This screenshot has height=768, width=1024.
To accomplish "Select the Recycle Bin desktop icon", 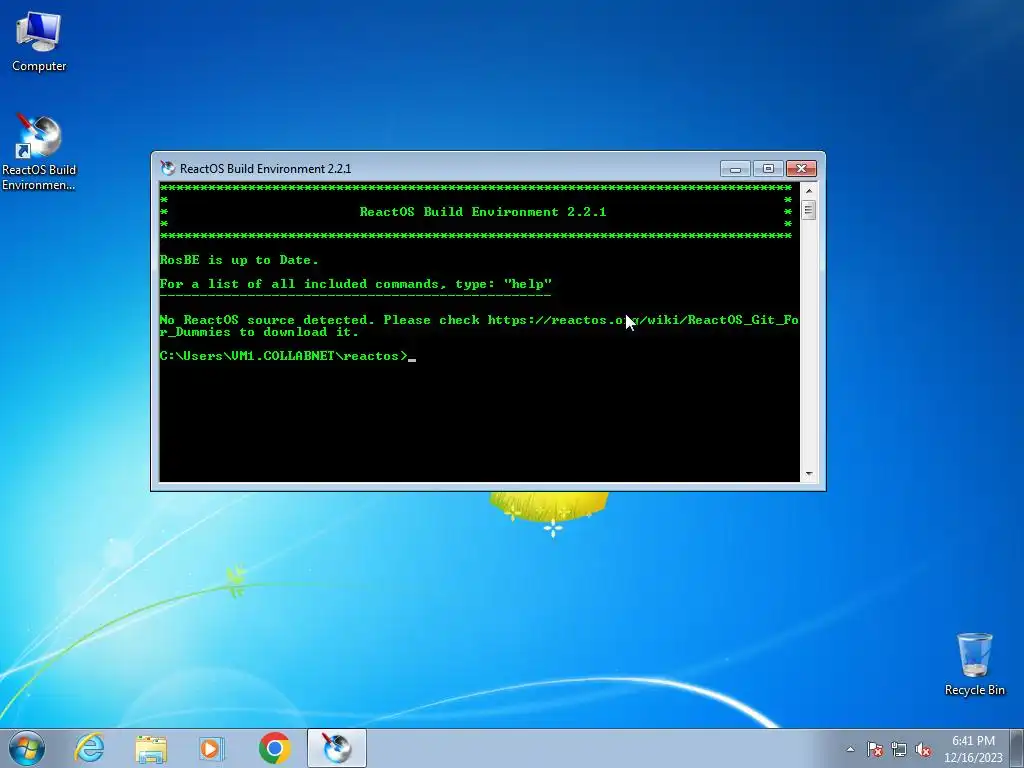I will [974, 664].
